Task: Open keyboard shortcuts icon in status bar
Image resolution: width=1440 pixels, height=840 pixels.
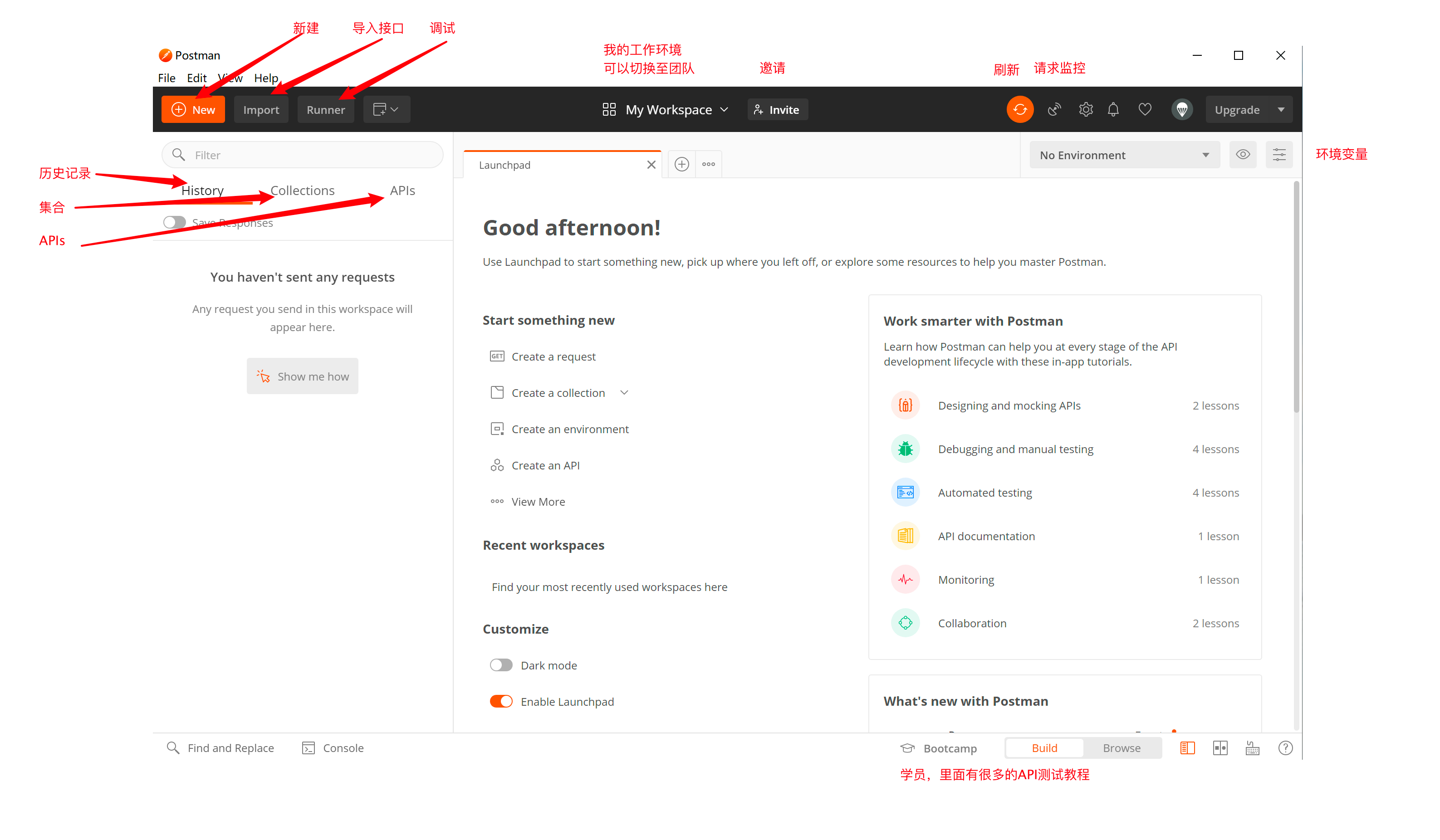Action: tap(1252, 748)
